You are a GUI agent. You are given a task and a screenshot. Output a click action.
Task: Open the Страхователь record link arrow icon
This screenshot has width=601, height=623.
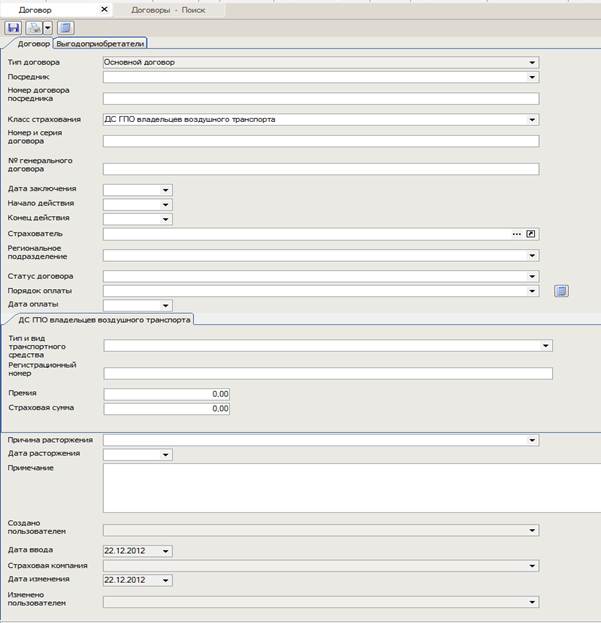tap(532, 234)
